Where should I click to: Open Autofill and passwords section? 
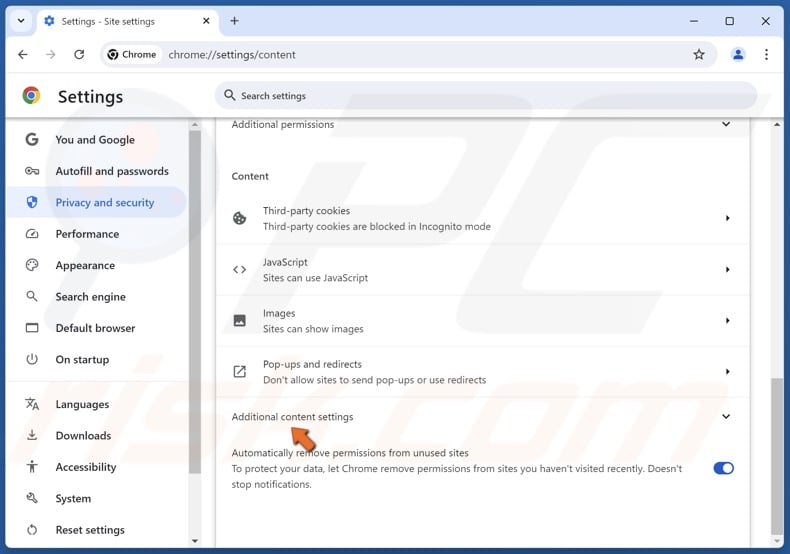pos(97,171)
